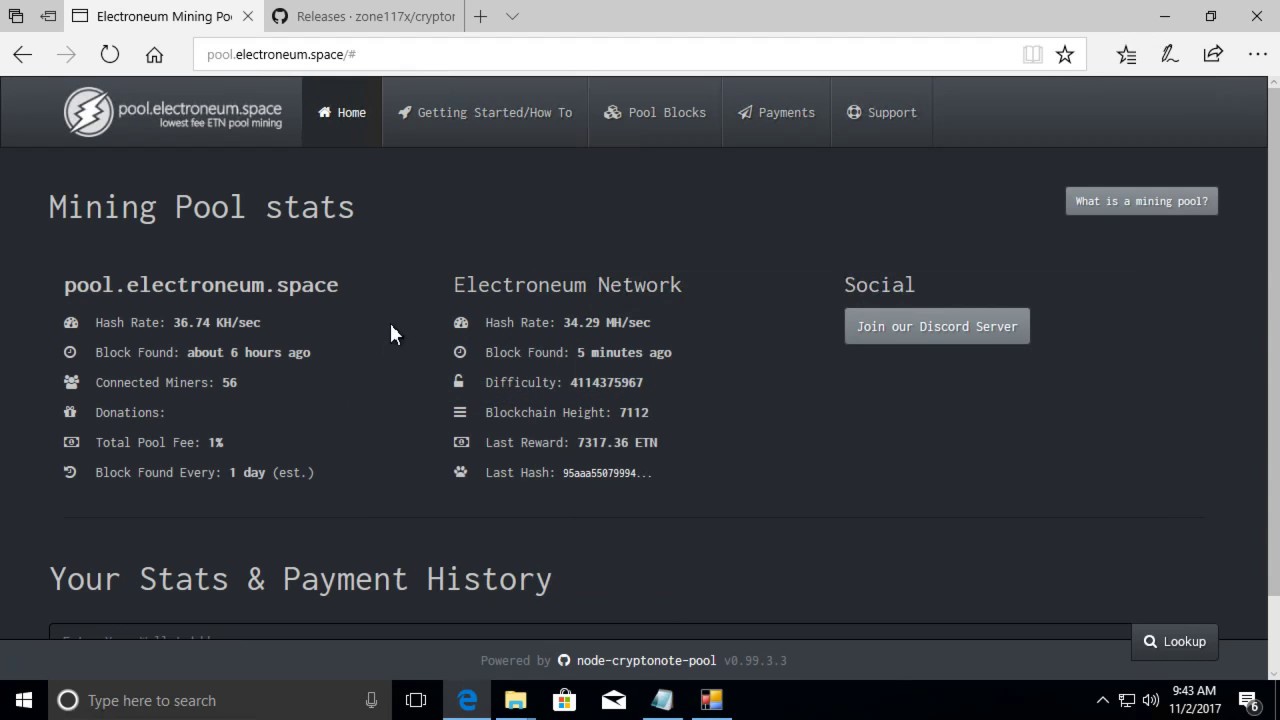Open browser home page icon
This screenshot has height=720, width=1280.
[154, 54]
